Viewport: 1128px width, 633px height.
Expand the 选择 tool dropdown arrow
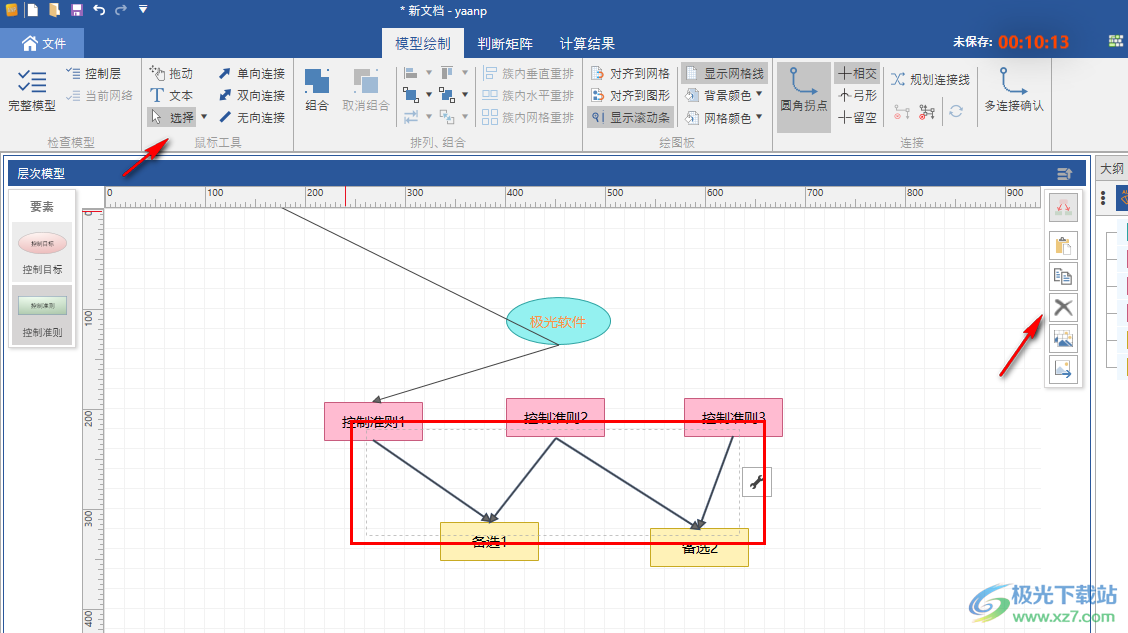pyautogui.click(x=204, y=117)
